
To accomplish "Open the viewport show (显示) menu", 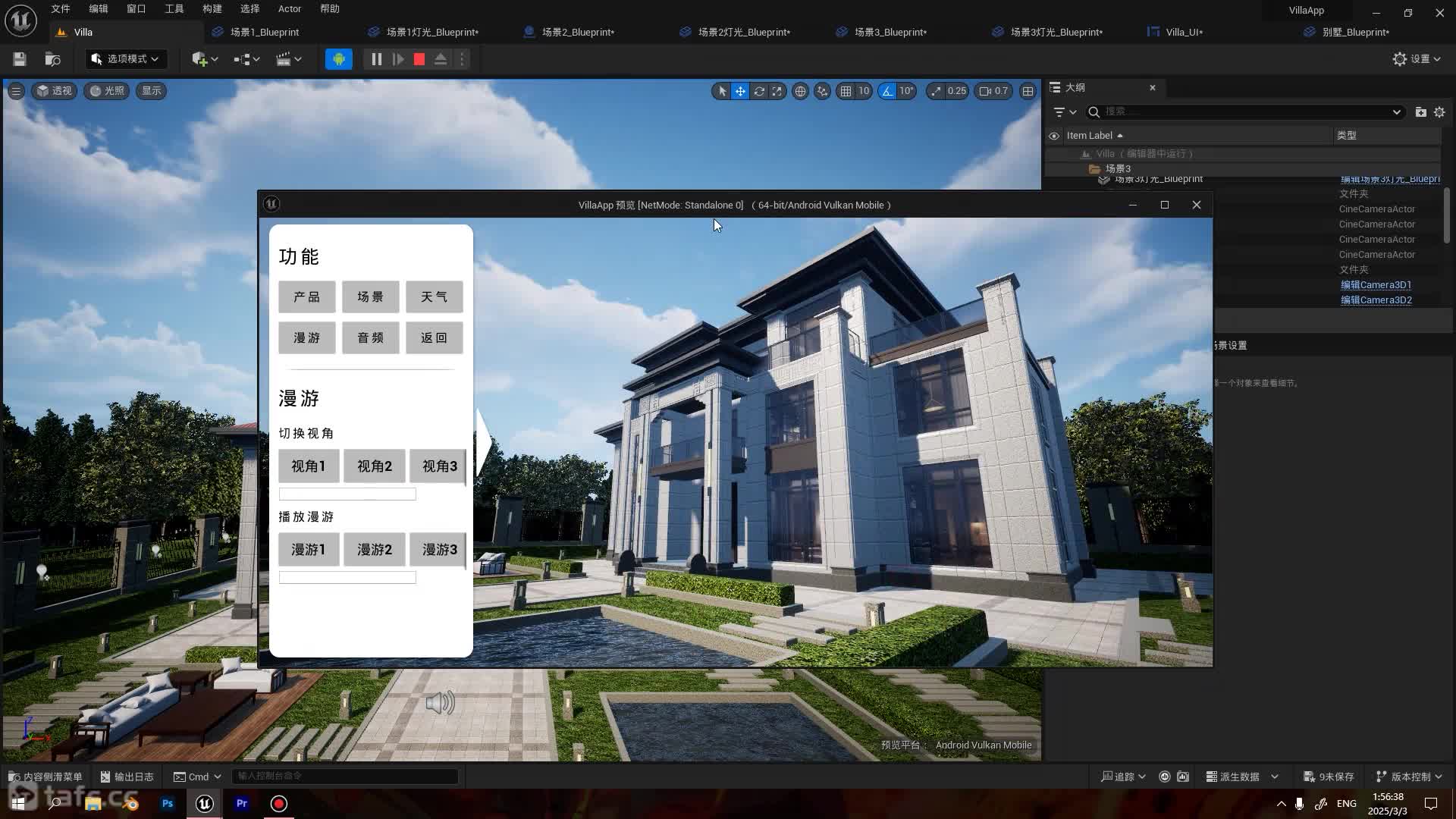I will (x=152, y=91).
